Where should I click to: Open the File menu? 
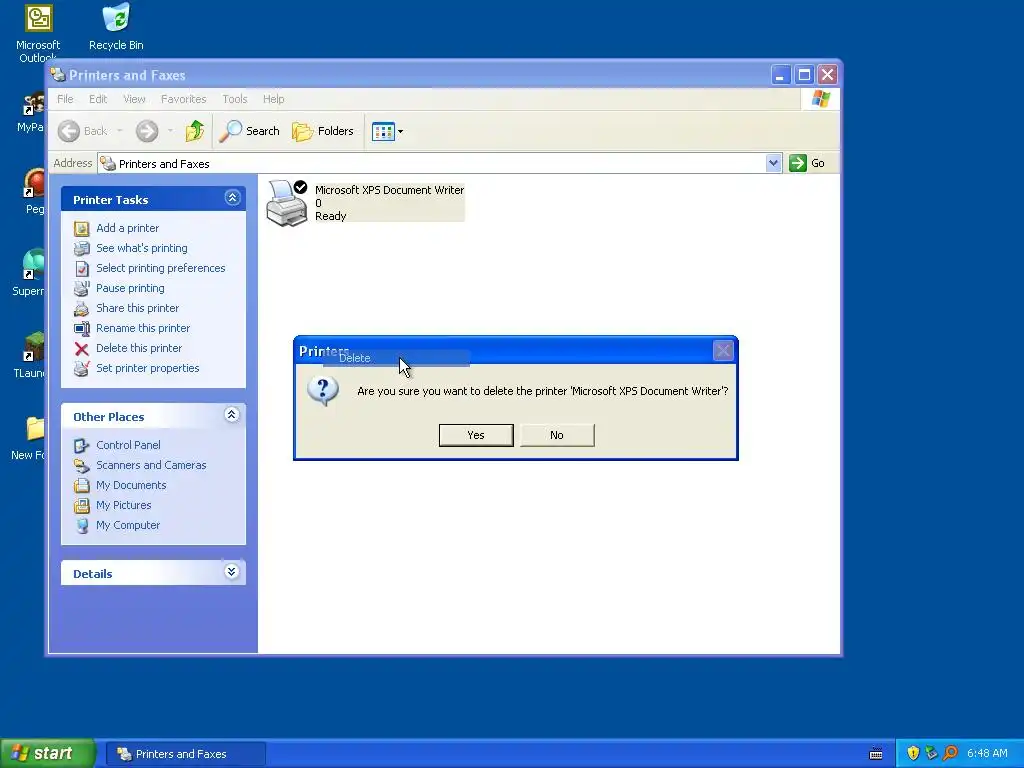[65, 99]
